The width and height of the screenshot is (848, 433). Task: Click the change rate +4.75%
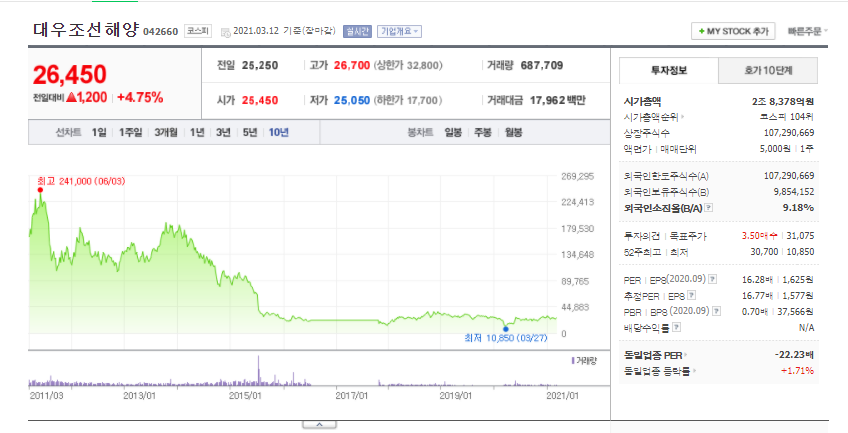click(140, 98)
